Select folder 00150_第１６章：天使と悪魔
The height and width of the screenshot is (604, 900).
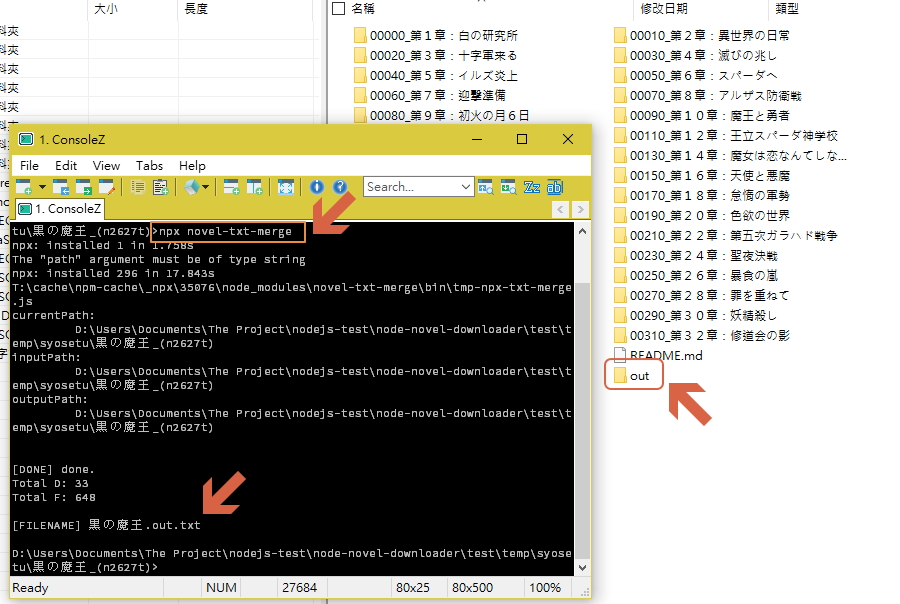702,176
